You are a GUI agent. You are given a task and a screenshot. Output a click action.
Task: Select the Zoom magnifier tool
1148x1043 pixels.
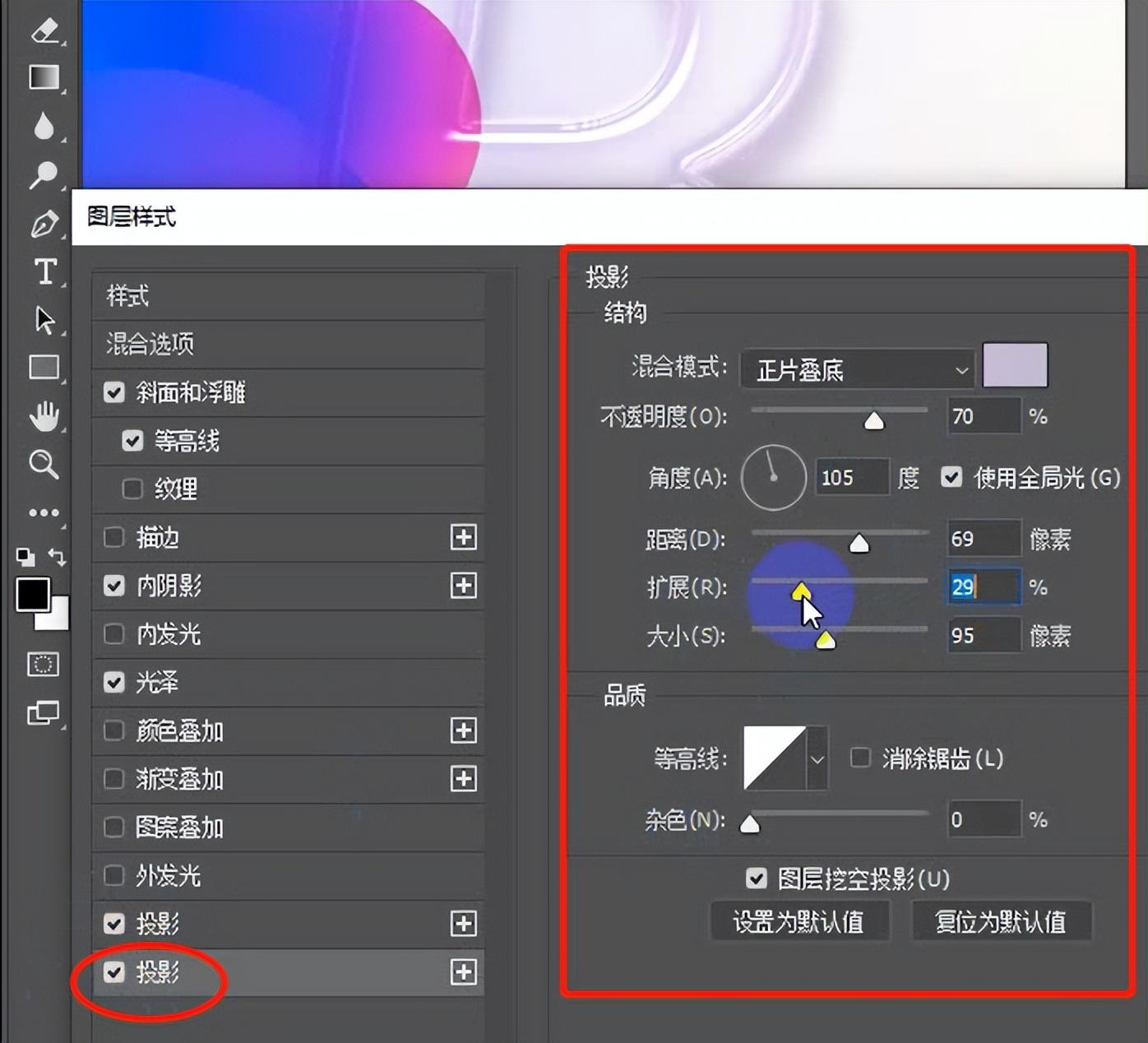pos(44,465)
